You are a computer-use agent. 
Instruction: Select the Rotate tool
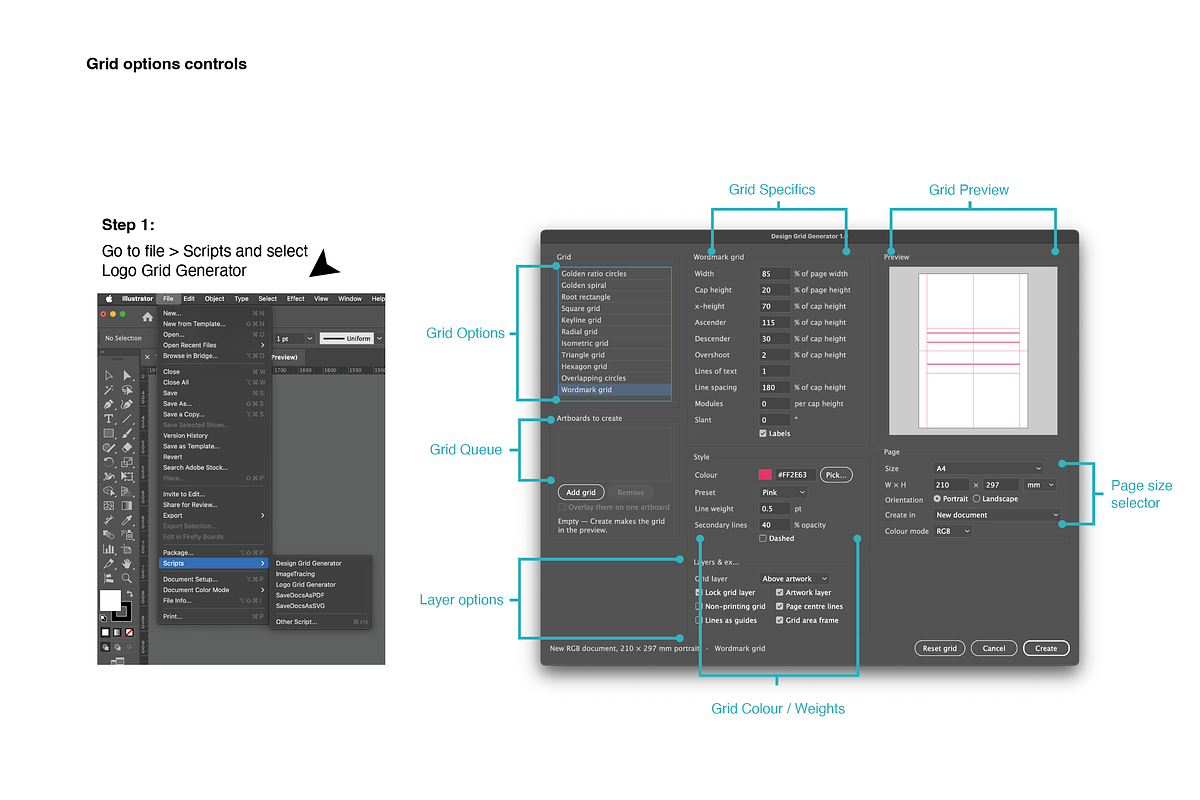click(109, 462)
